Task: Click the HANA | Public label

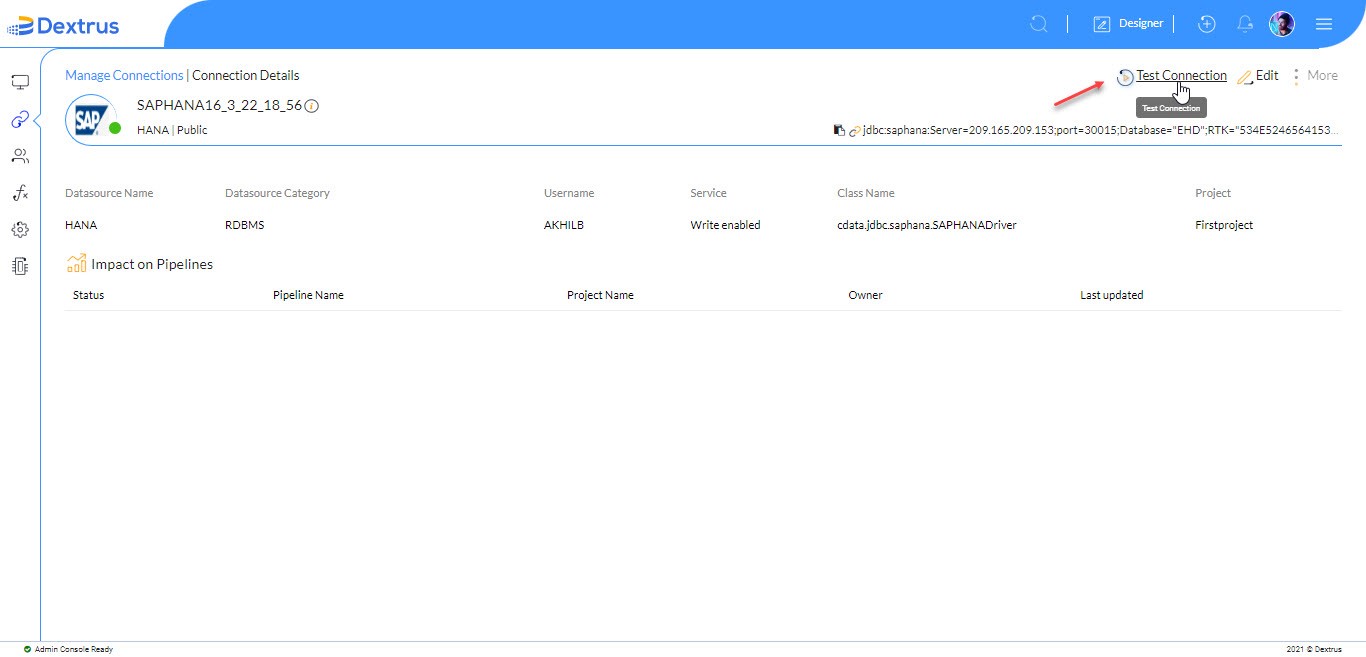Action: click(172, 130)
